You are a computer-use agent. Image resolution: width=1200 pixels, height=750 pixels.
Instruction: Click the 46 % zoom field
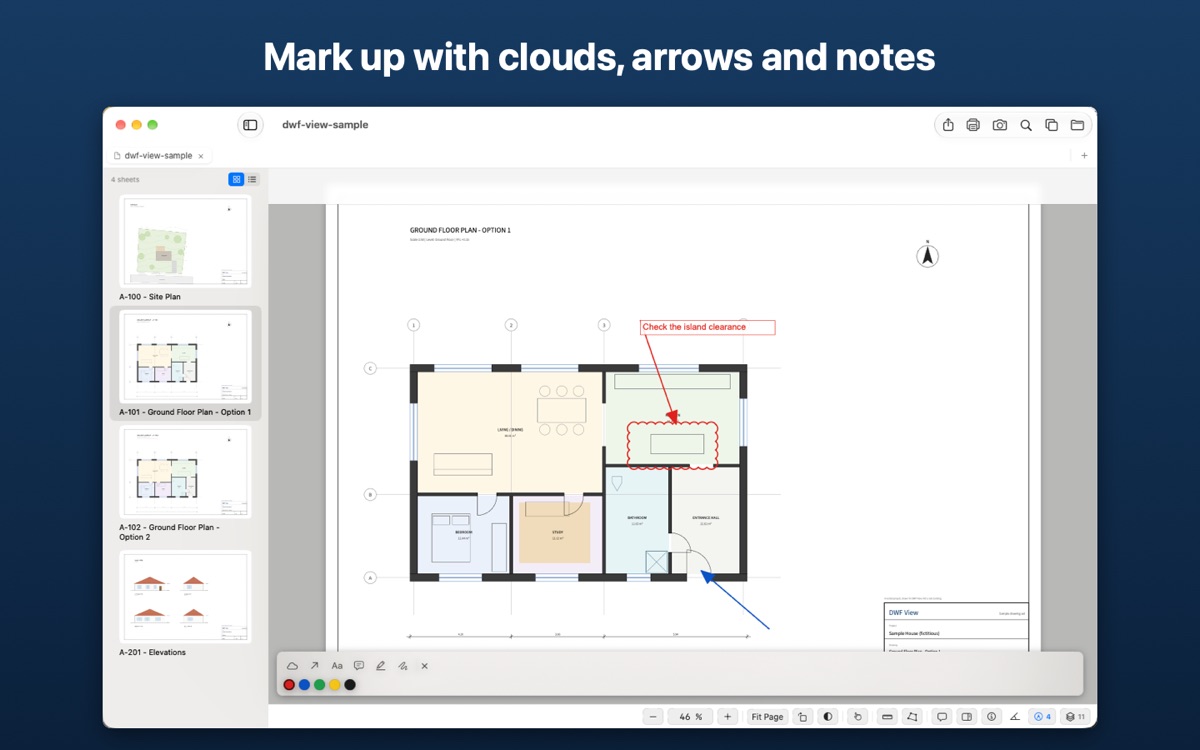(x=691, y=717)
